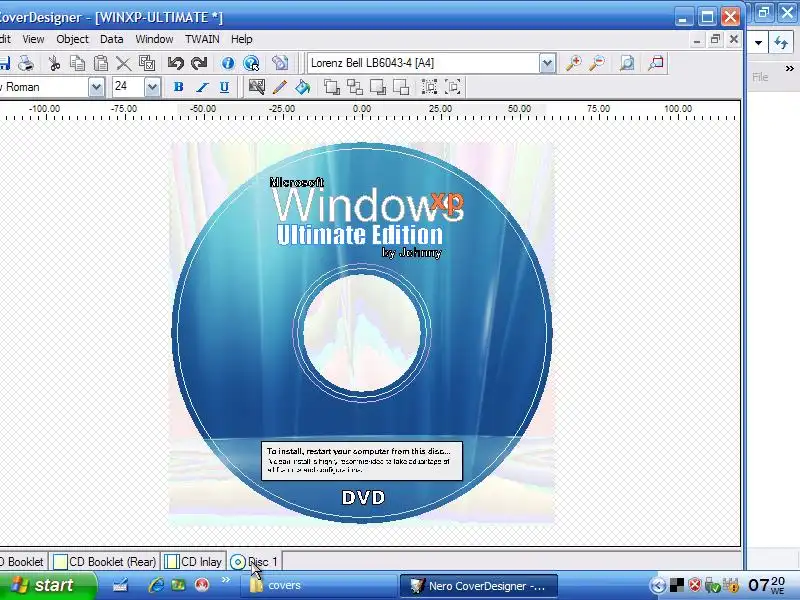Open the font size 24 dropdown arrow
The image size is (800, 600).
pyautogui.click(x=152, y=87)
